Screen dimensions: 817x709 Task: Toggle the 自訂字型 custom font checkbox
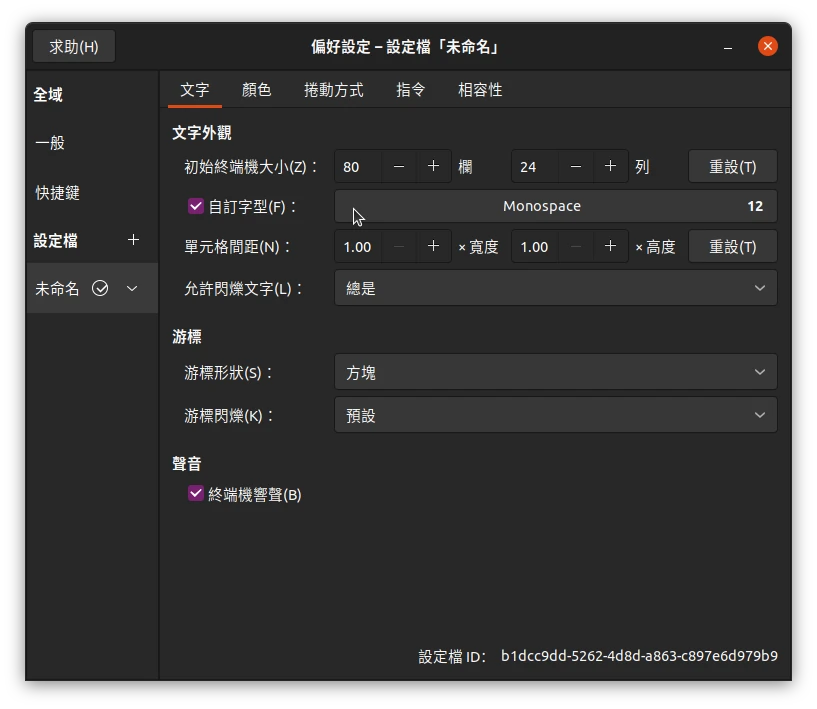pyautogui.click(x=196, y=207)
